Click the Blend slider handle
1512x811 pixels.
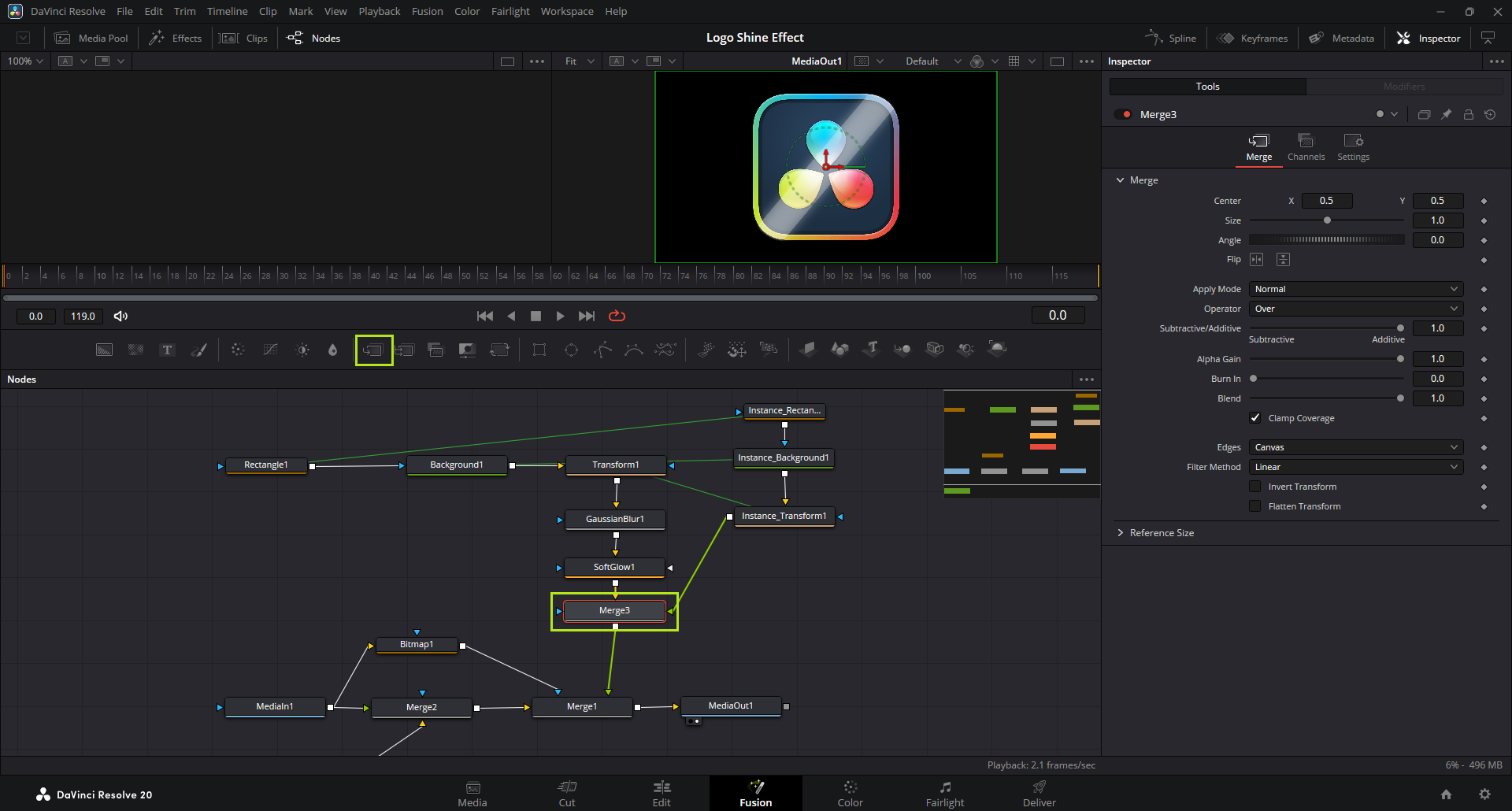[1400, 398]
